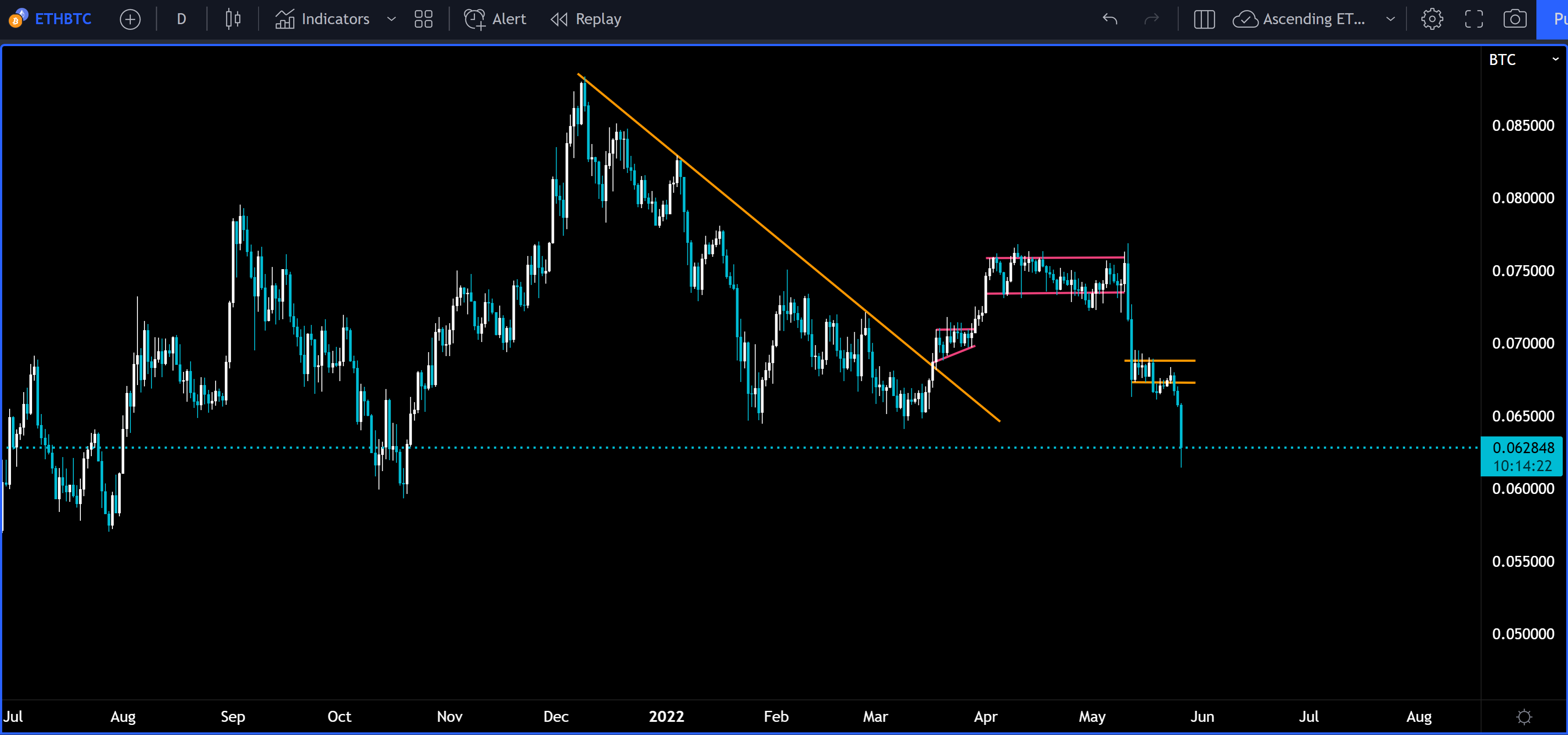Select the upper pink range line near April
Viewport: 1568px width, 735px height.
[x=1055, y=258]
